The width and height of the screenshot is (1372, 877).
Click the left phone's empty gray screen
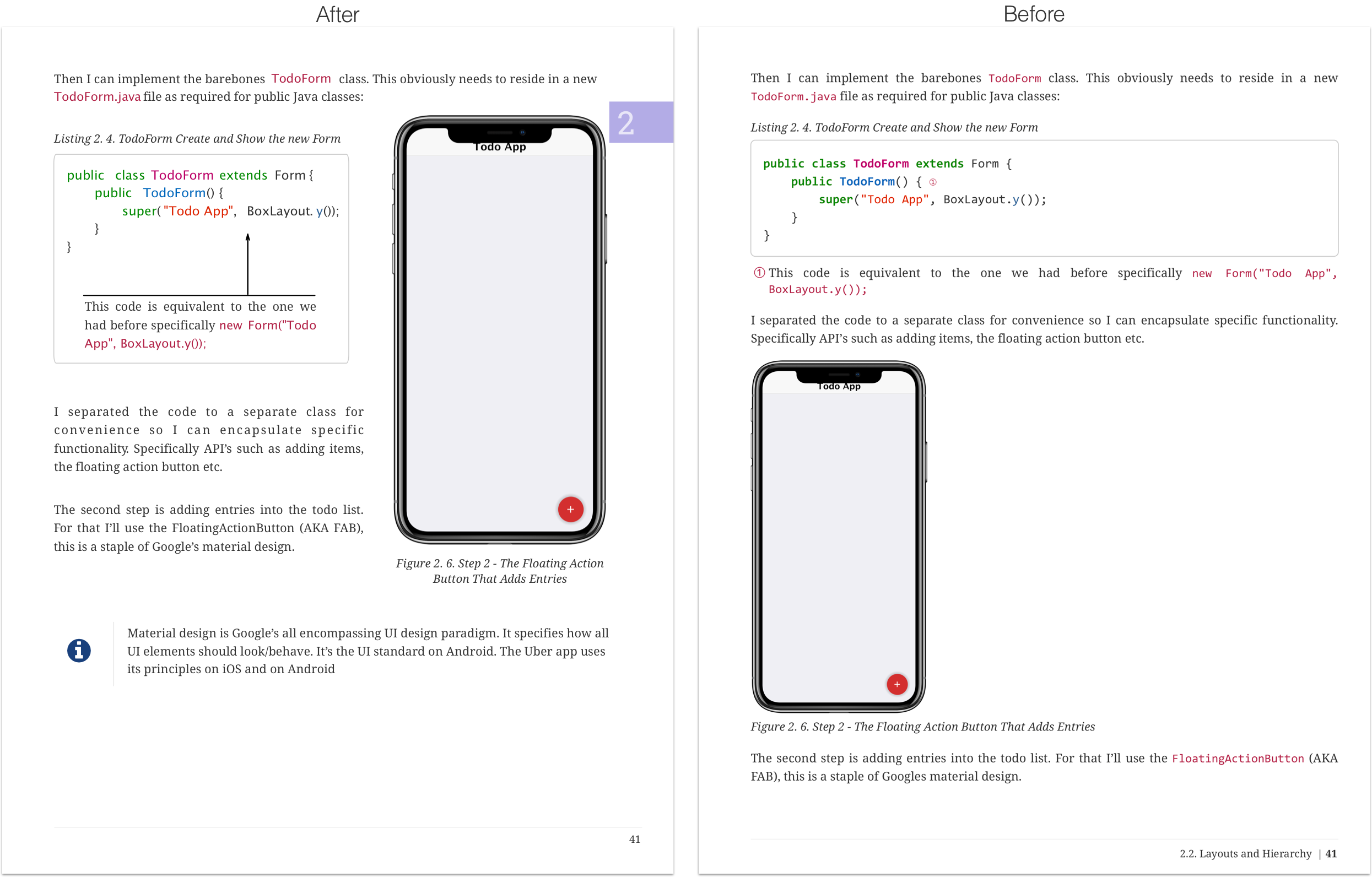tap(500, 331)
